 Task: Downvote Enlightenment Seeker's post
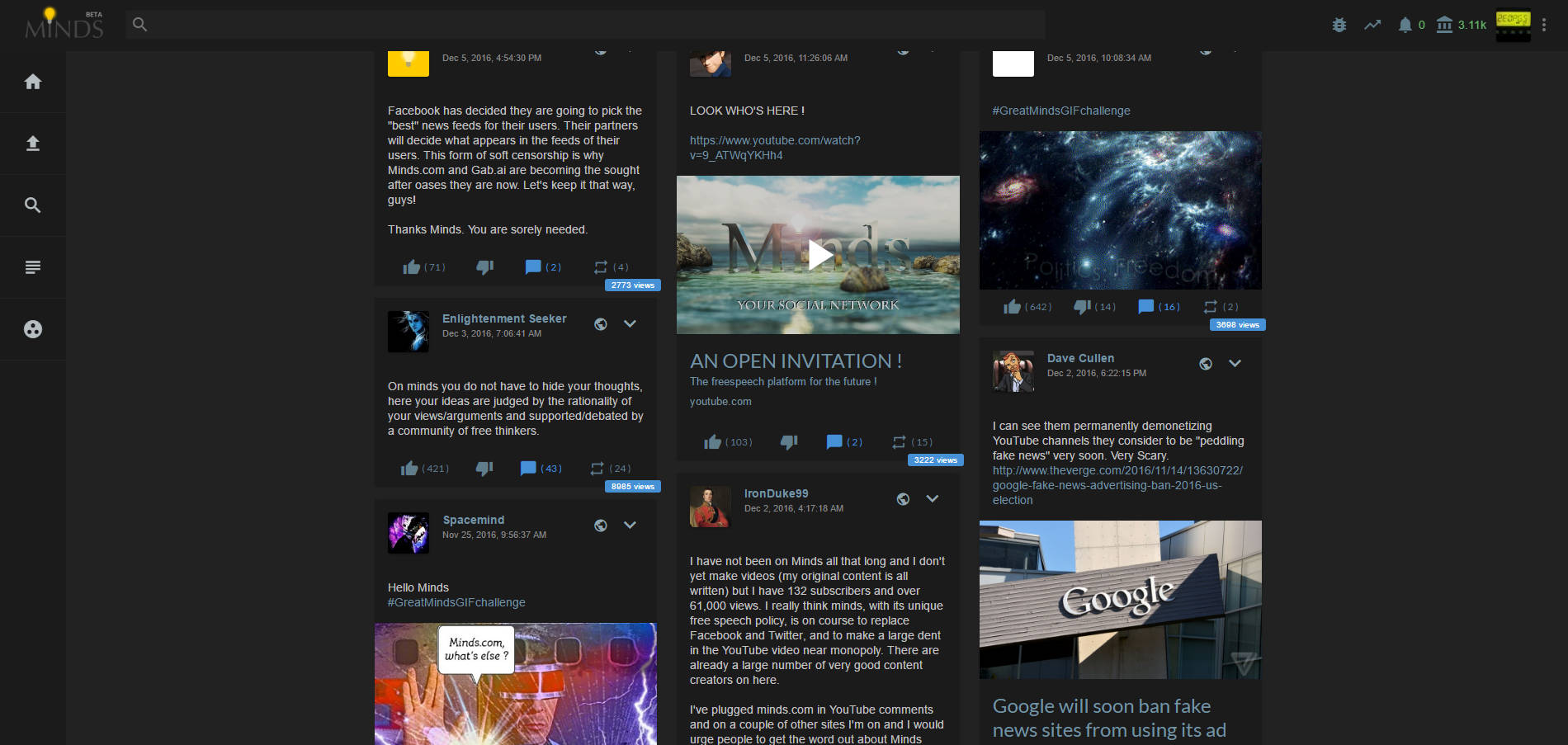(484, 469)
